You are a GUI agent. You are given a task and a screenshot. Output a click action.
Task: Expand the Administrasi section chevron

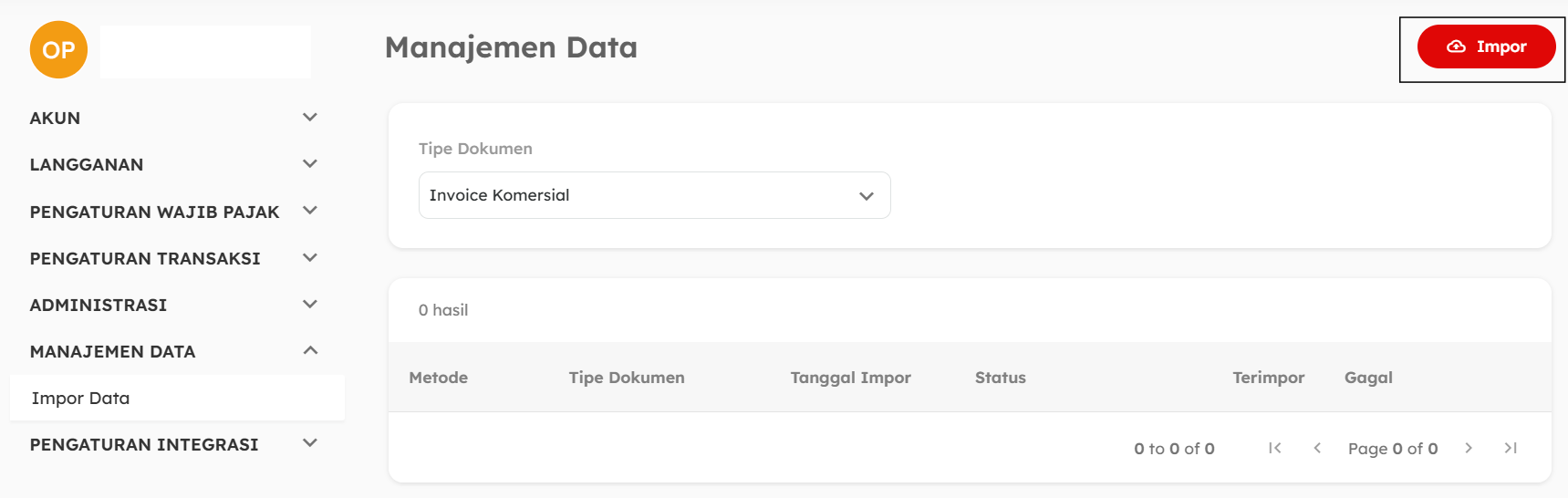310,305
